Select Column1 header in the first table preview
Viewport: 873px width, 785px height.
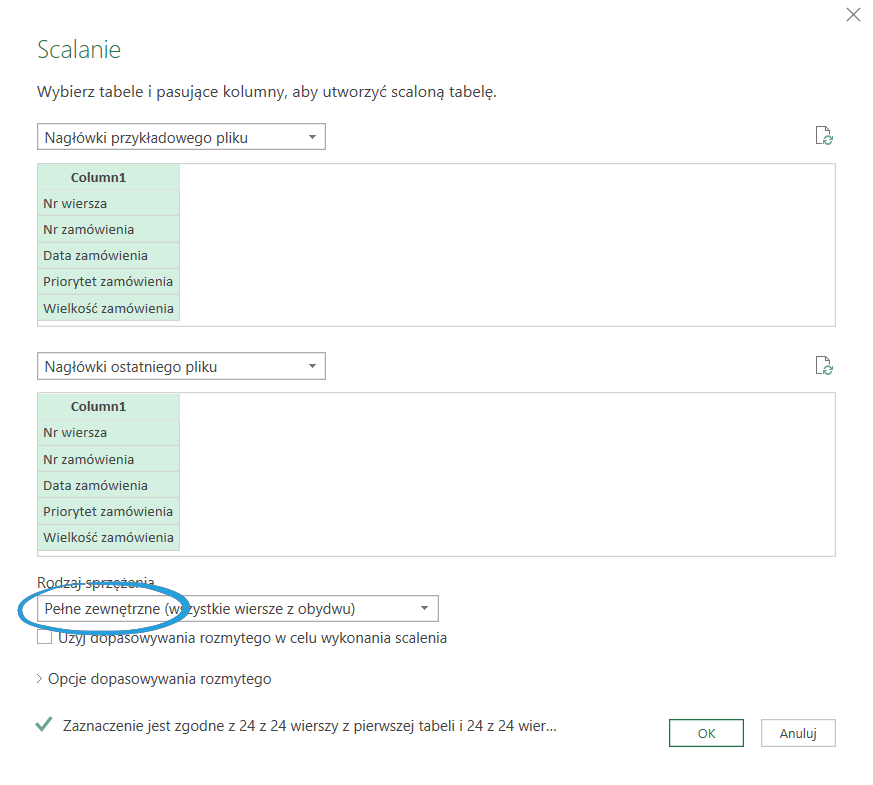pos(108,177)
